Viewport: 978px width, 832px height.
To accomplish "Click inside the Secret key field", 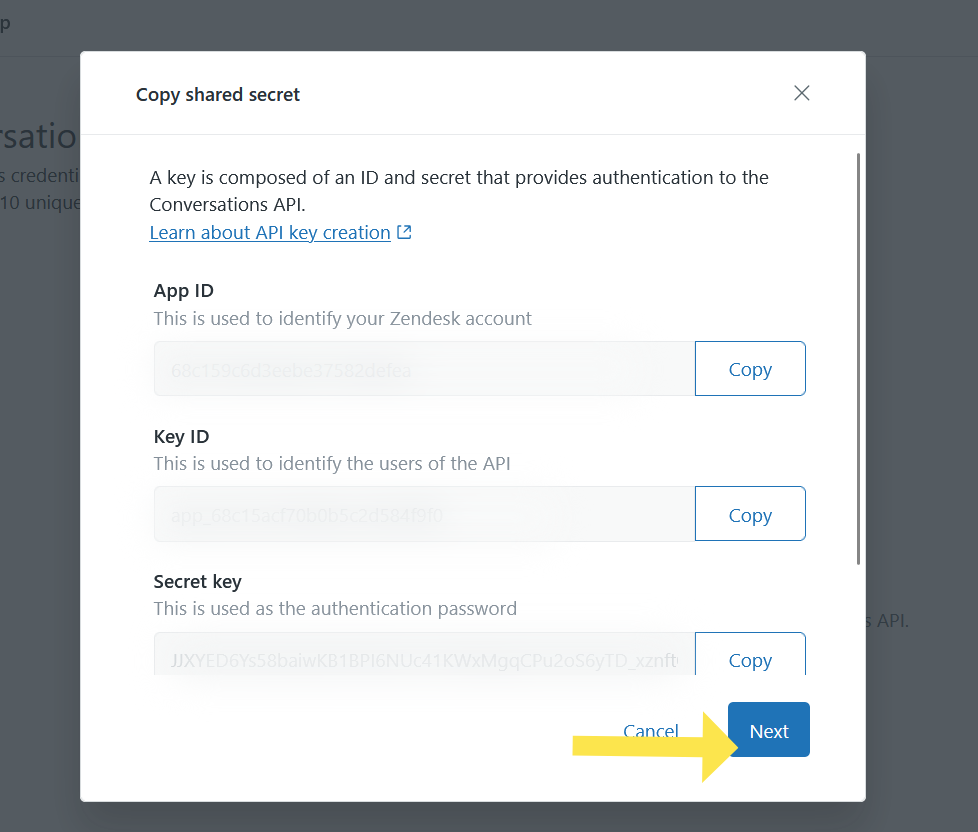I will click(x=424, y=658).
